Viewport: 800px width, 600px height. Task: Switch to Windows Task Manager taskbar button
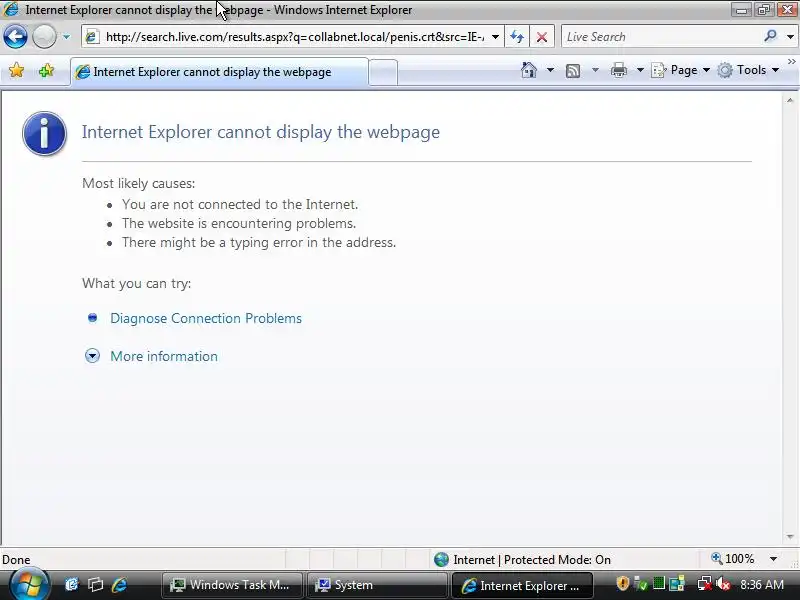click(232, 585)
